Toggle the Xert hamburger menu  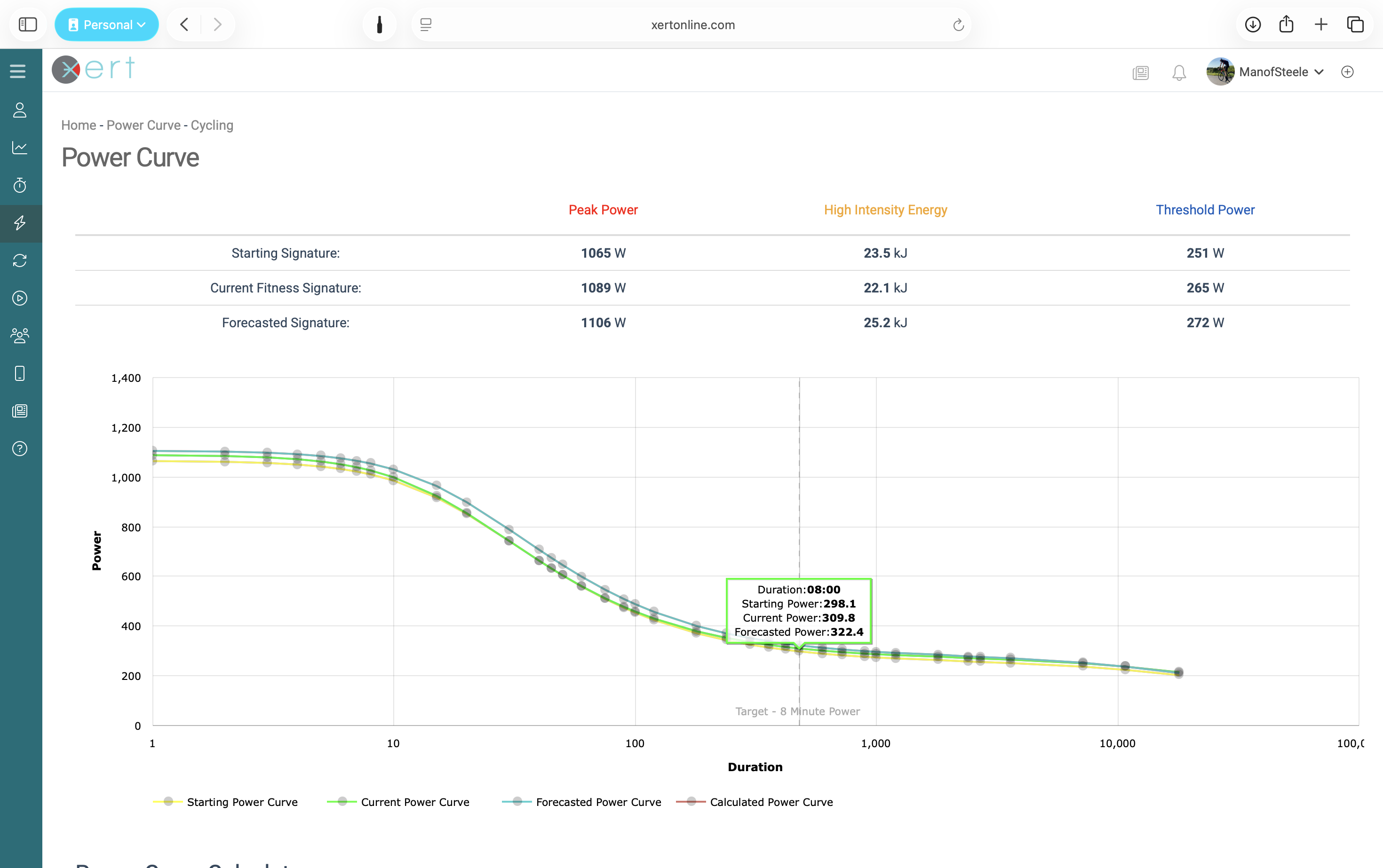tap(18, 71)
